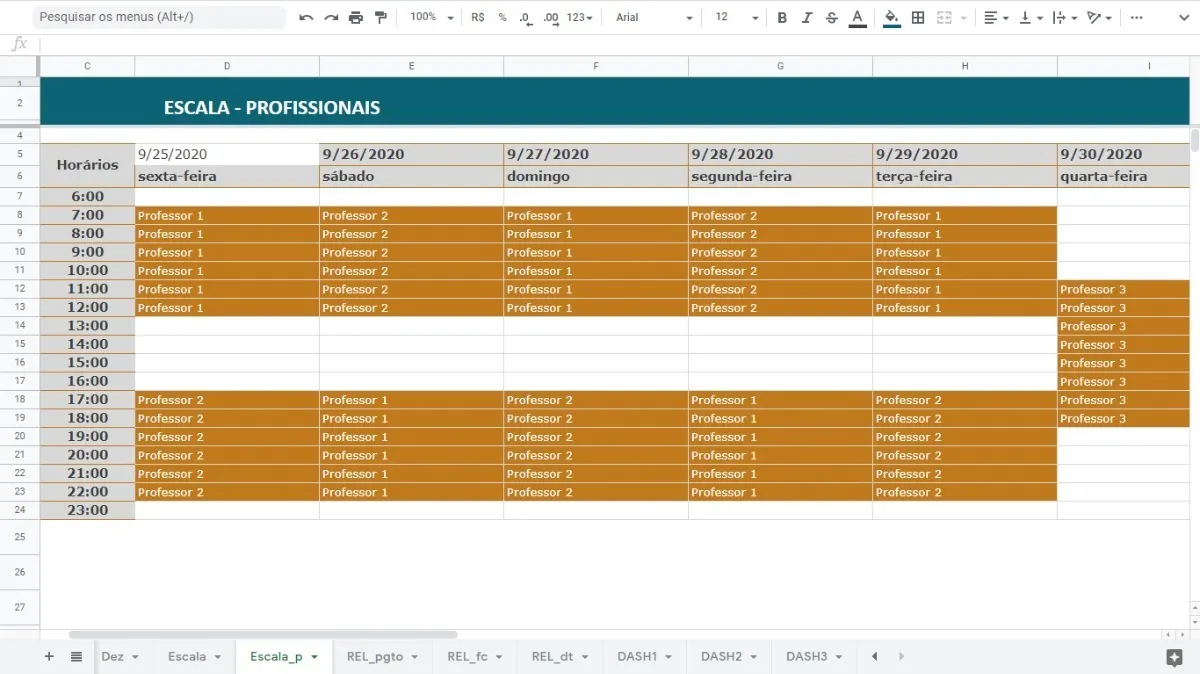The width and height of the screenshot is (1200, 674).
Task: Format as currency with R$ button
Action: pyautogui.click(x=477, y=18)
